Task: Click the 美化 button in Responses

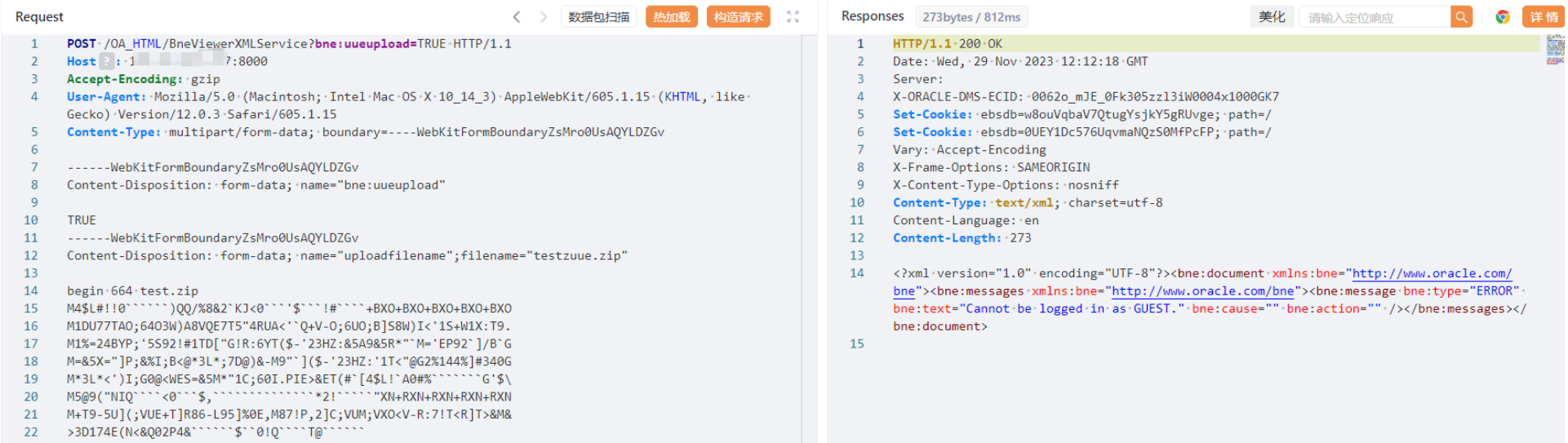Action: 1272,17
